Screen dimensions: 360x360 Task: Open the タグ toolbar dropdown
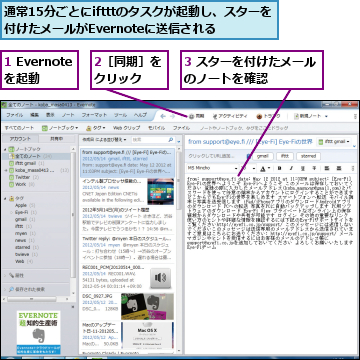pyautogui.click(x=96, y=128)
